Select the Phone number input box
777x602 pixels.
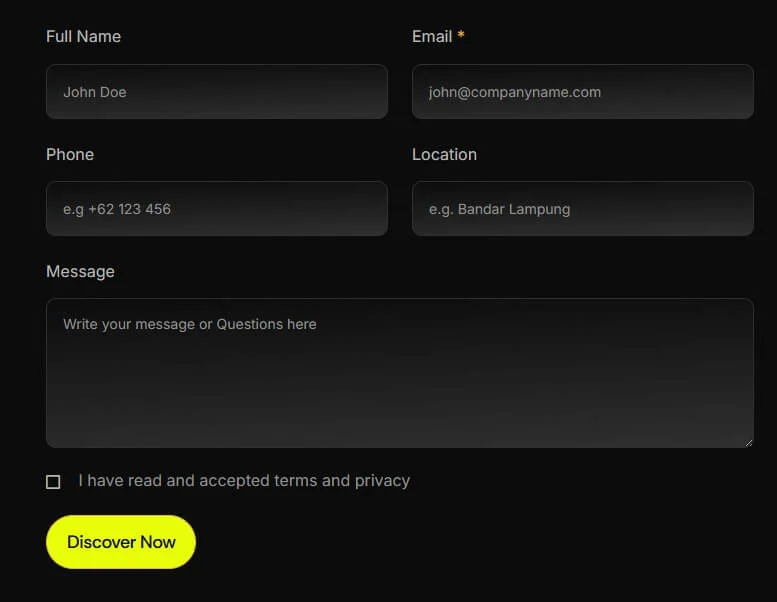pos(217,209)
